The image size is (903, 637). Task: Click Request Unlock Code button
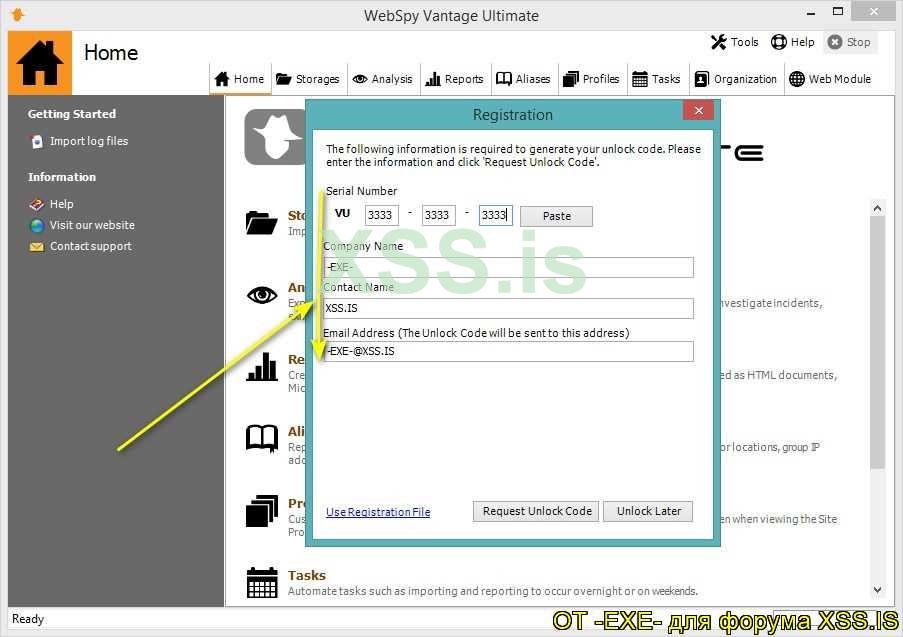coord(536,511)
